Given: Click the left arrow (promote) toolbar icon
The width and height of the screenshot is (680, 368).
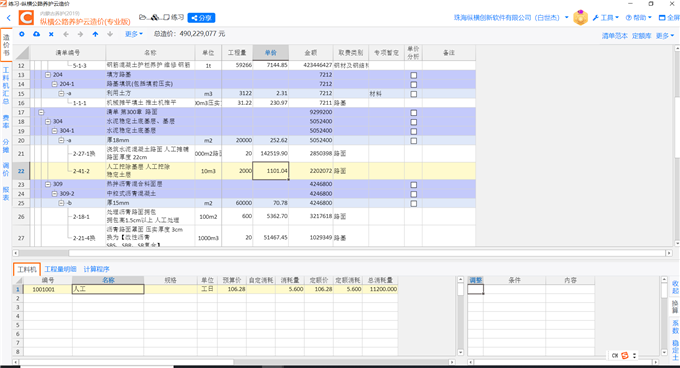Looking at the screenshot, I should click(66, 34).
